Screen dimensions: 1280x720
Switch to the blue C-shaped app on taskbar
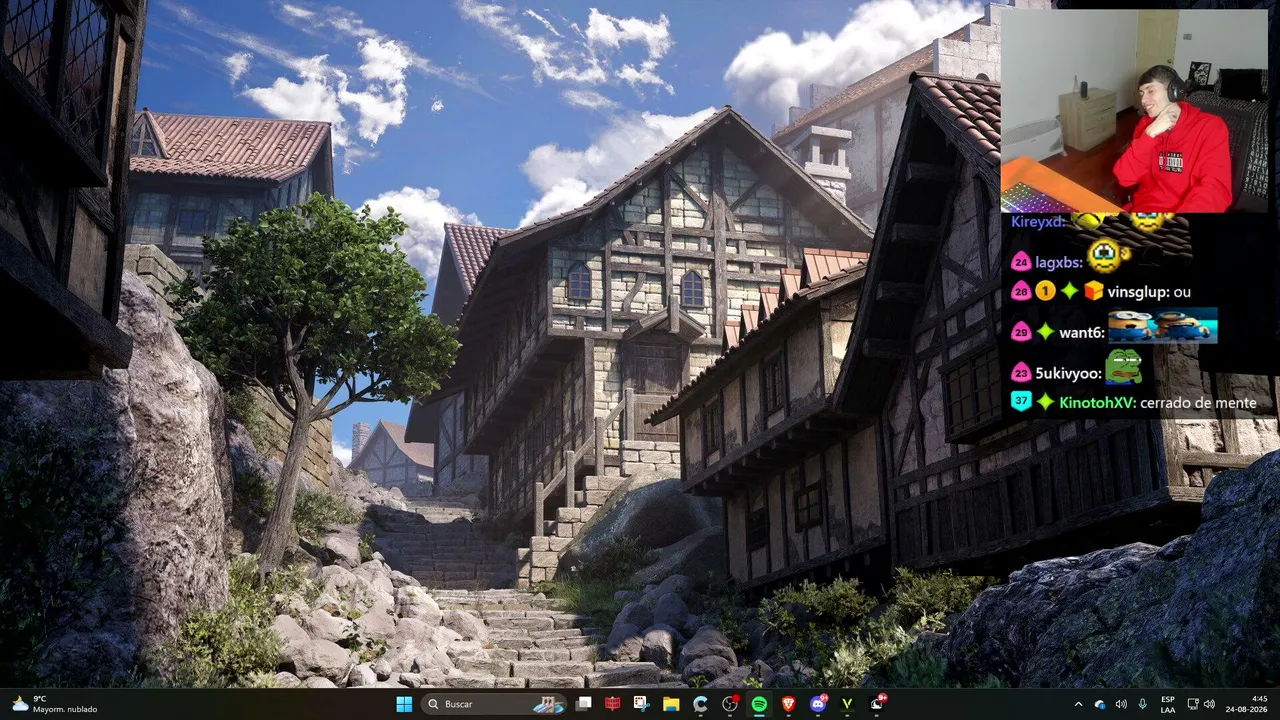(x=700, y=704)
